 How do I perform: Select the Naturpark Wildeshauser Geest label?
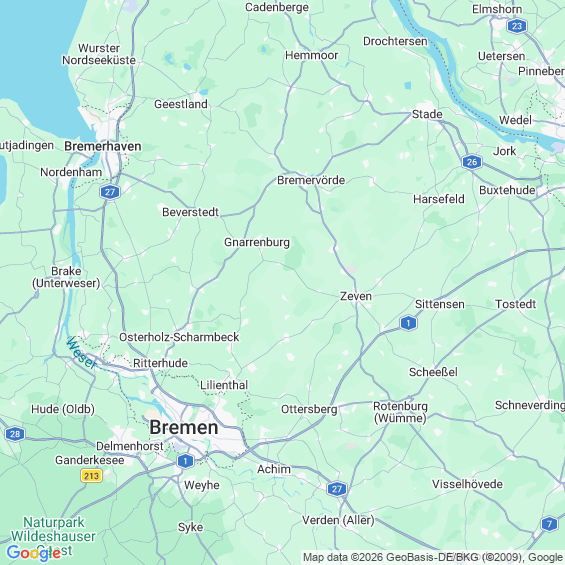coord(53,536)
